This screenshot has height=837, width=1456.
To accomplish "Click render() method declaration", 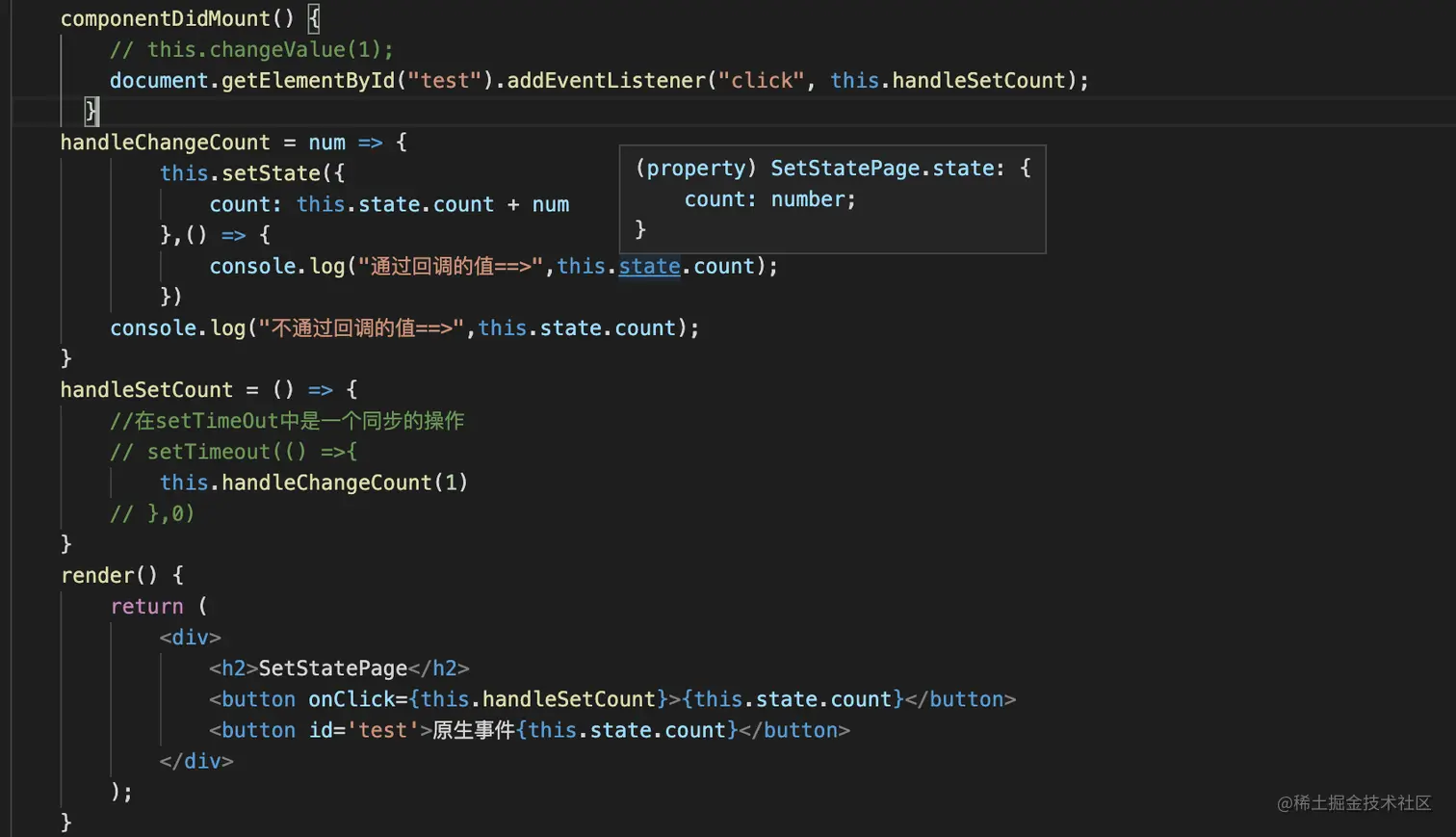I will click(x=121, y=575).
